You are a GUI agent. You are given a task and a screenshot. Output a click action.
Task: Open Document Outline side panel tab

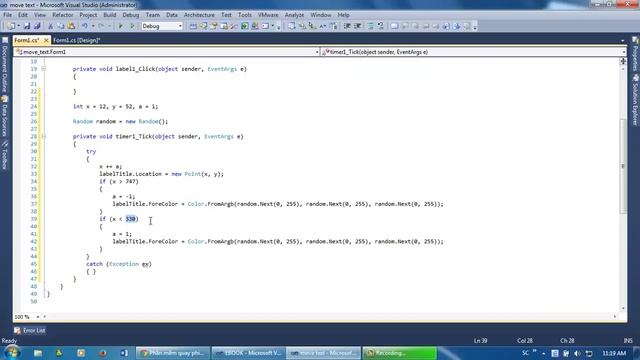click(x=5, y=66)
